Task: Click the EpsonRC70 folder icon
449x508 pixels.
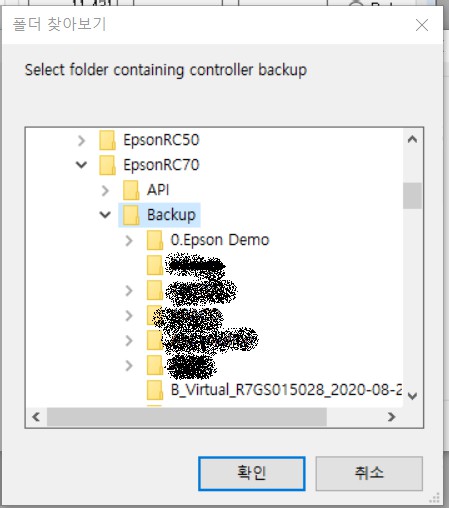Action: 107,165
